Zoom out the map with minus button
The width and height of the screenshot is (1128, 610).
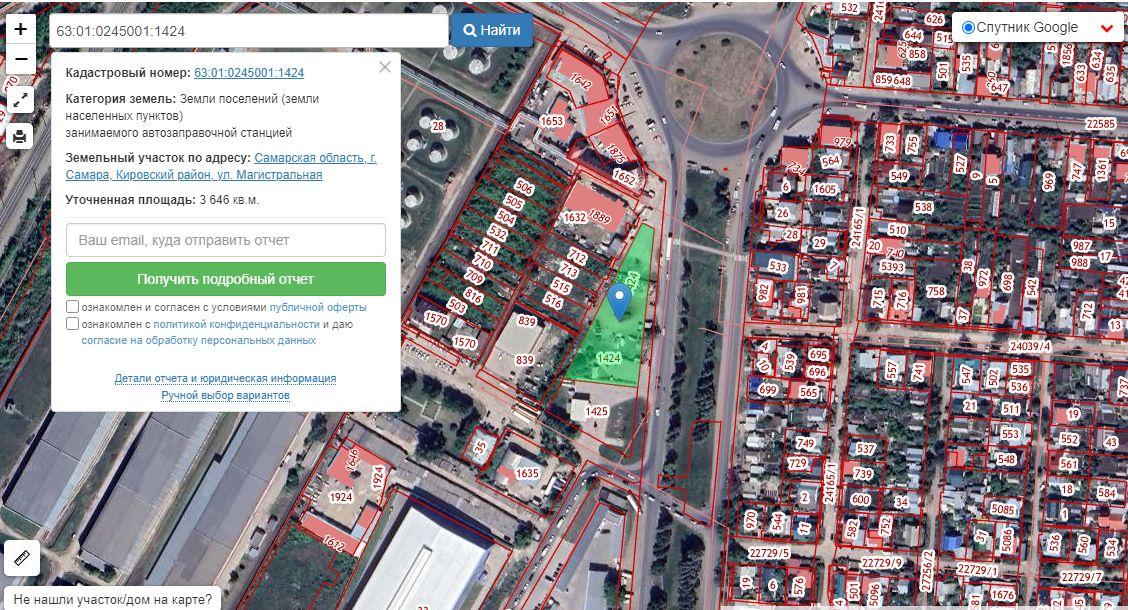pyautogui.click(x=20, y=59)
